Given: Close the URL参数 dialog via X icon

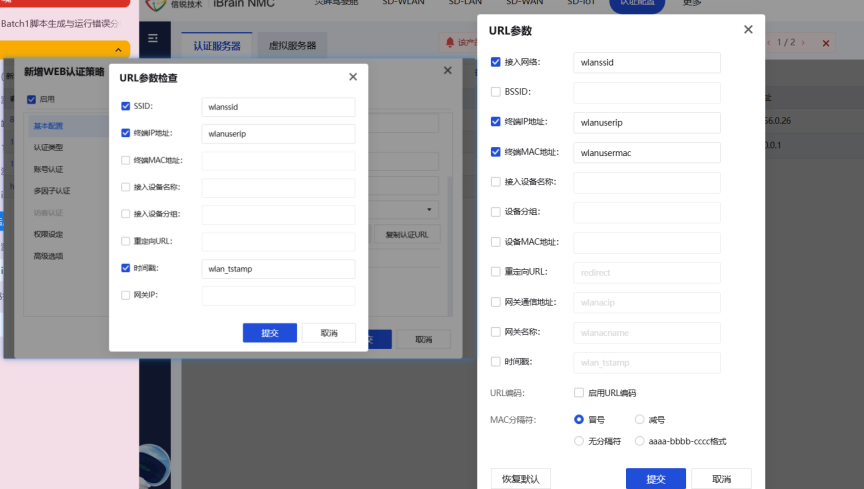Looking at the screenshot, I should [x=748, y=29].
